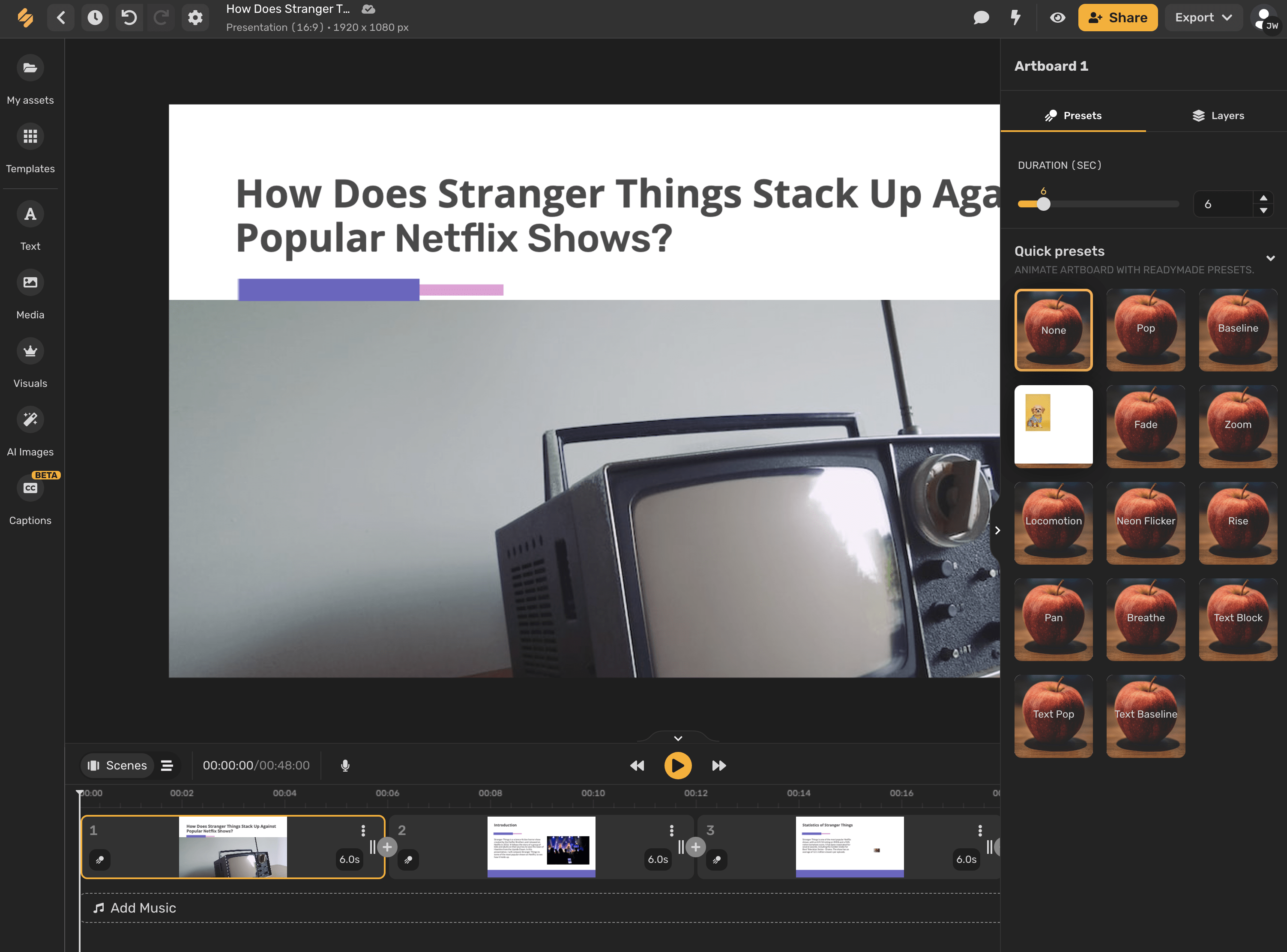This screenshot has height=952, width=1287.
Task: Open project settings gear icon
Action: [x=195, y=18]
